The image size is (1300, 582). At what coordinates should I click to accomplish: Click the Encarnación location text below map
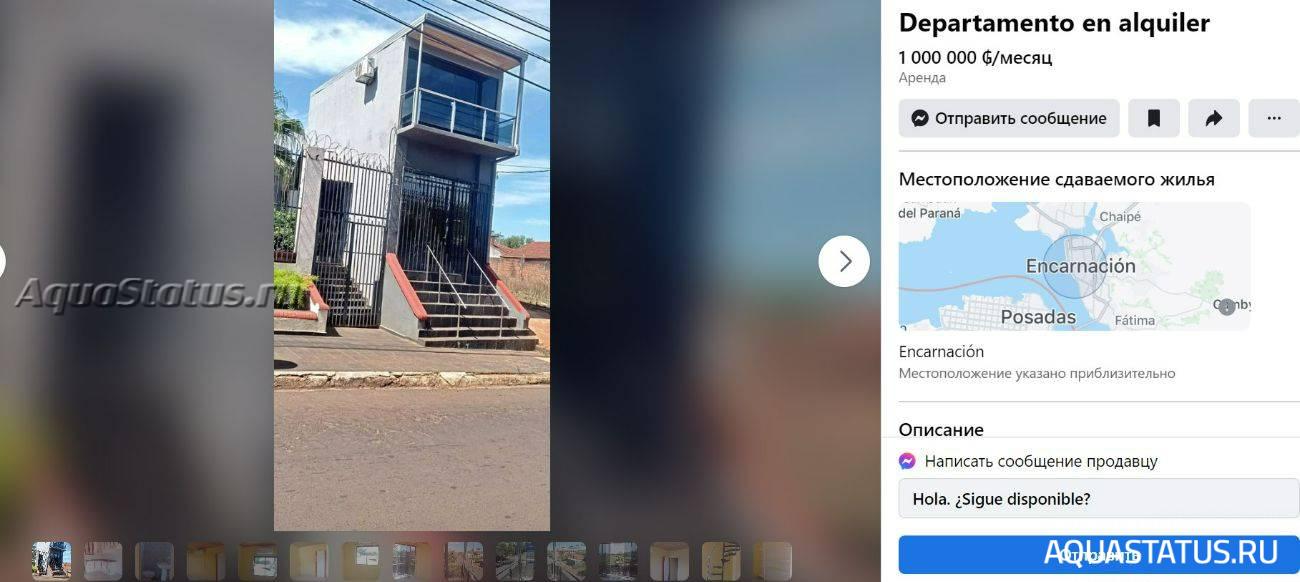click(x=941, y=352)
